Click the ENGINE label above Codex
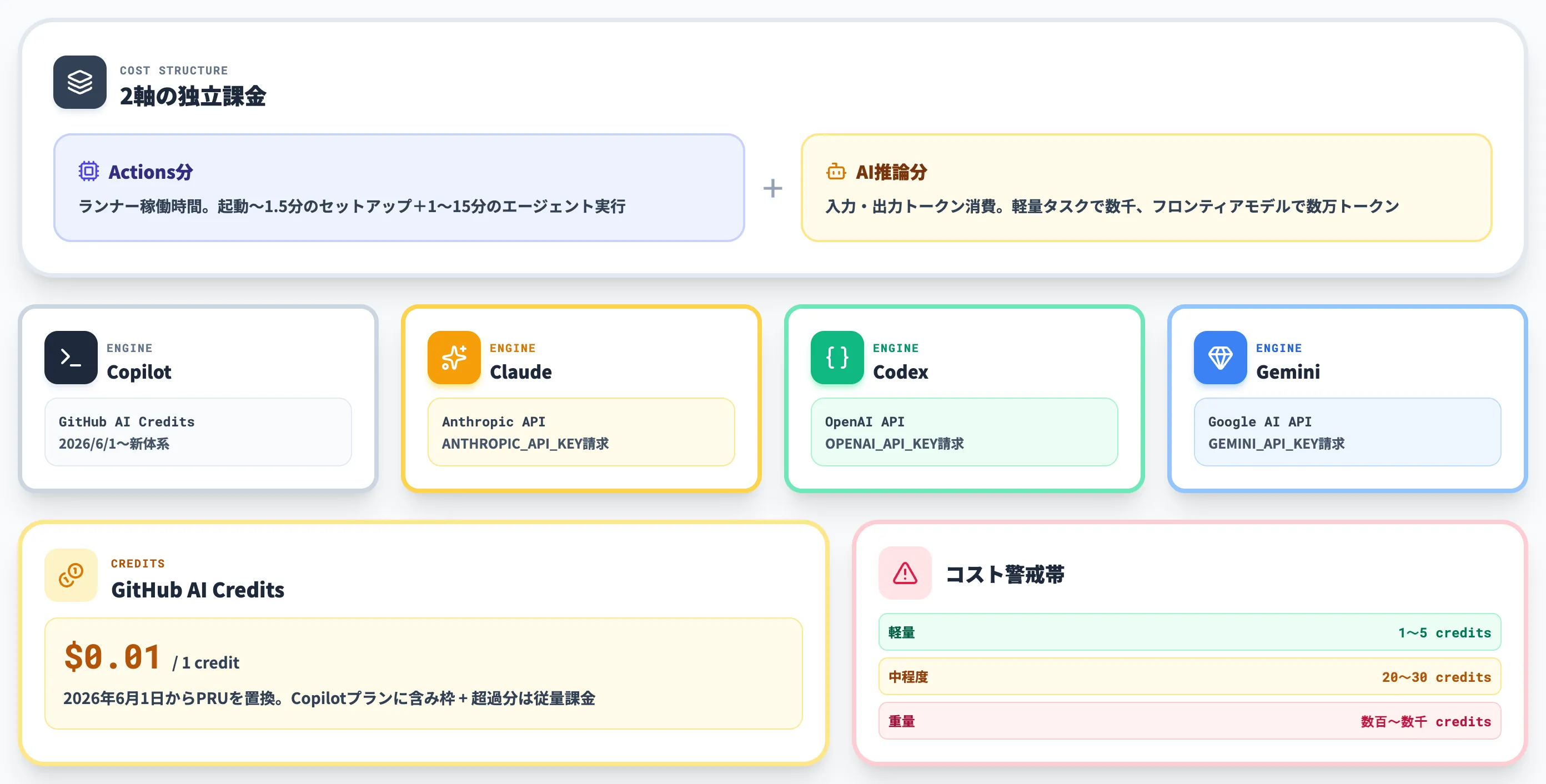 tap(895, 348)
